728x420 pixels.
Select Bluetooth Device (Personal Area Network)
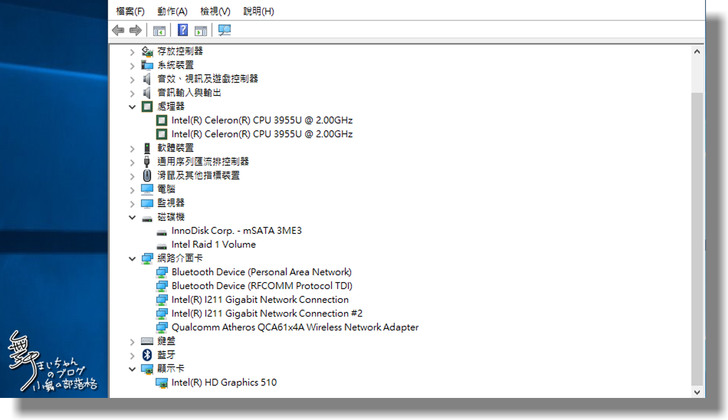coord(261,272)
